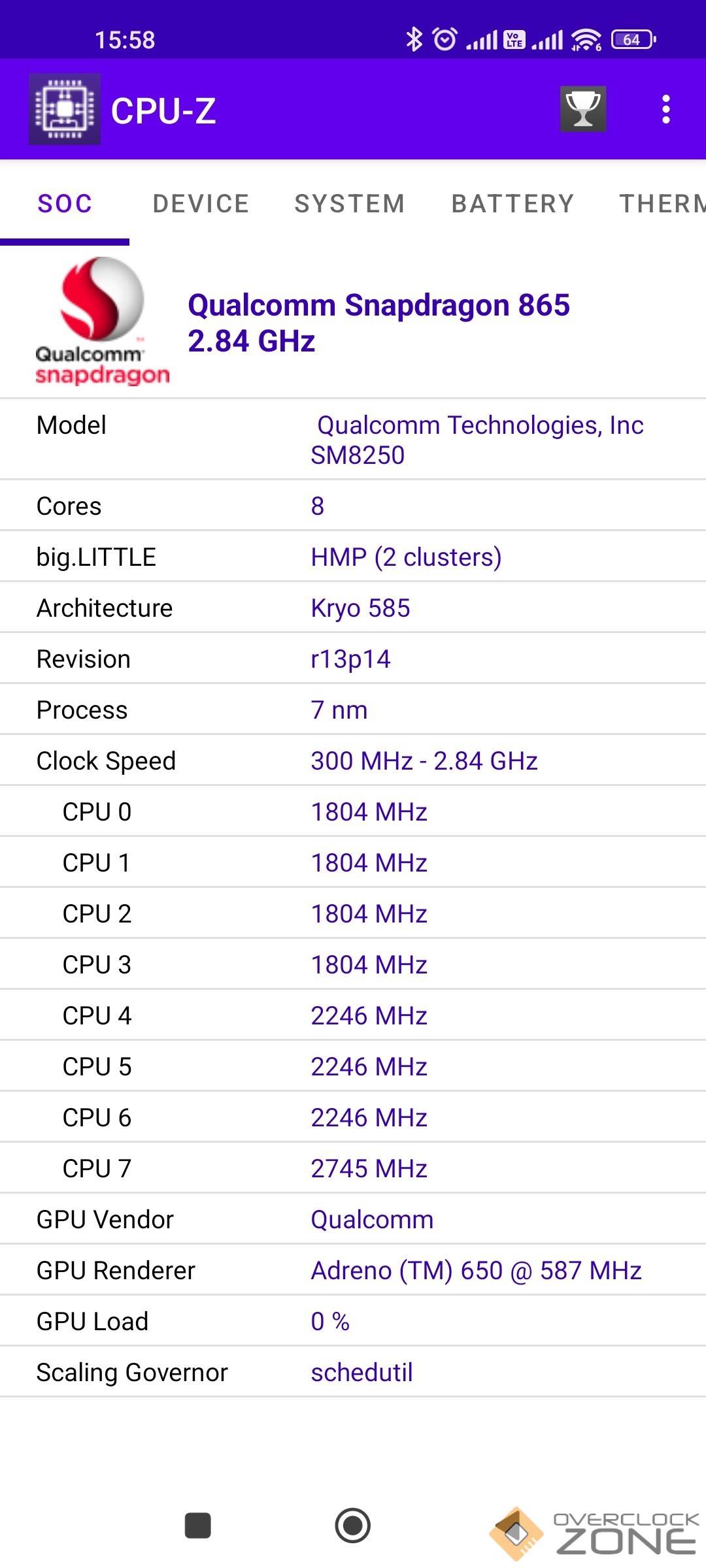Tap the circular home navigation button
This screenshot has width=706, height=1568.
pos(353,1526)
